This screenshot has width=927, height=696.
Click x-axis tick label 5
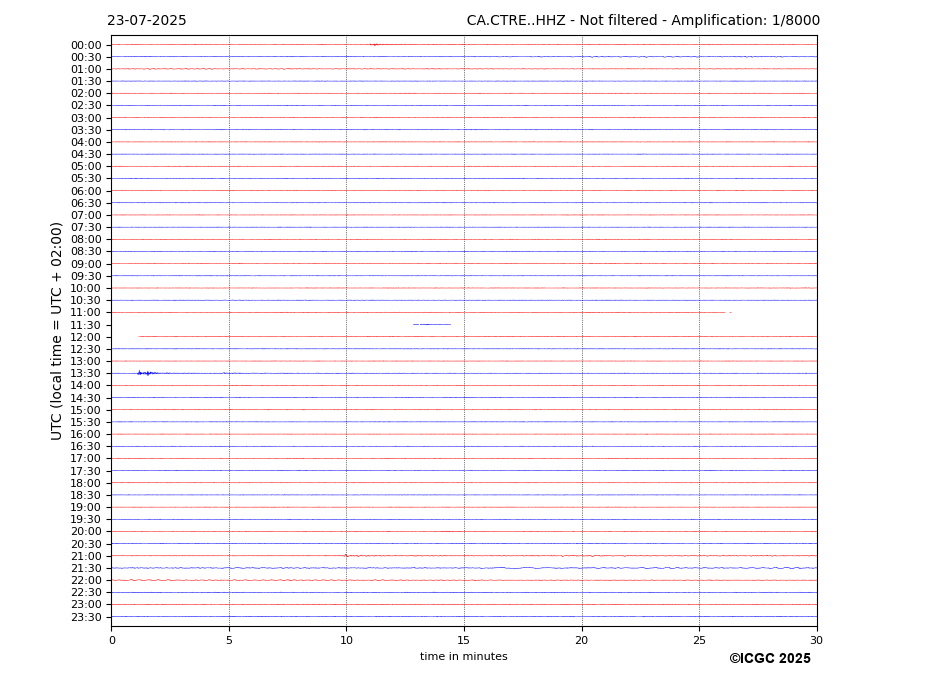[229, 640]
